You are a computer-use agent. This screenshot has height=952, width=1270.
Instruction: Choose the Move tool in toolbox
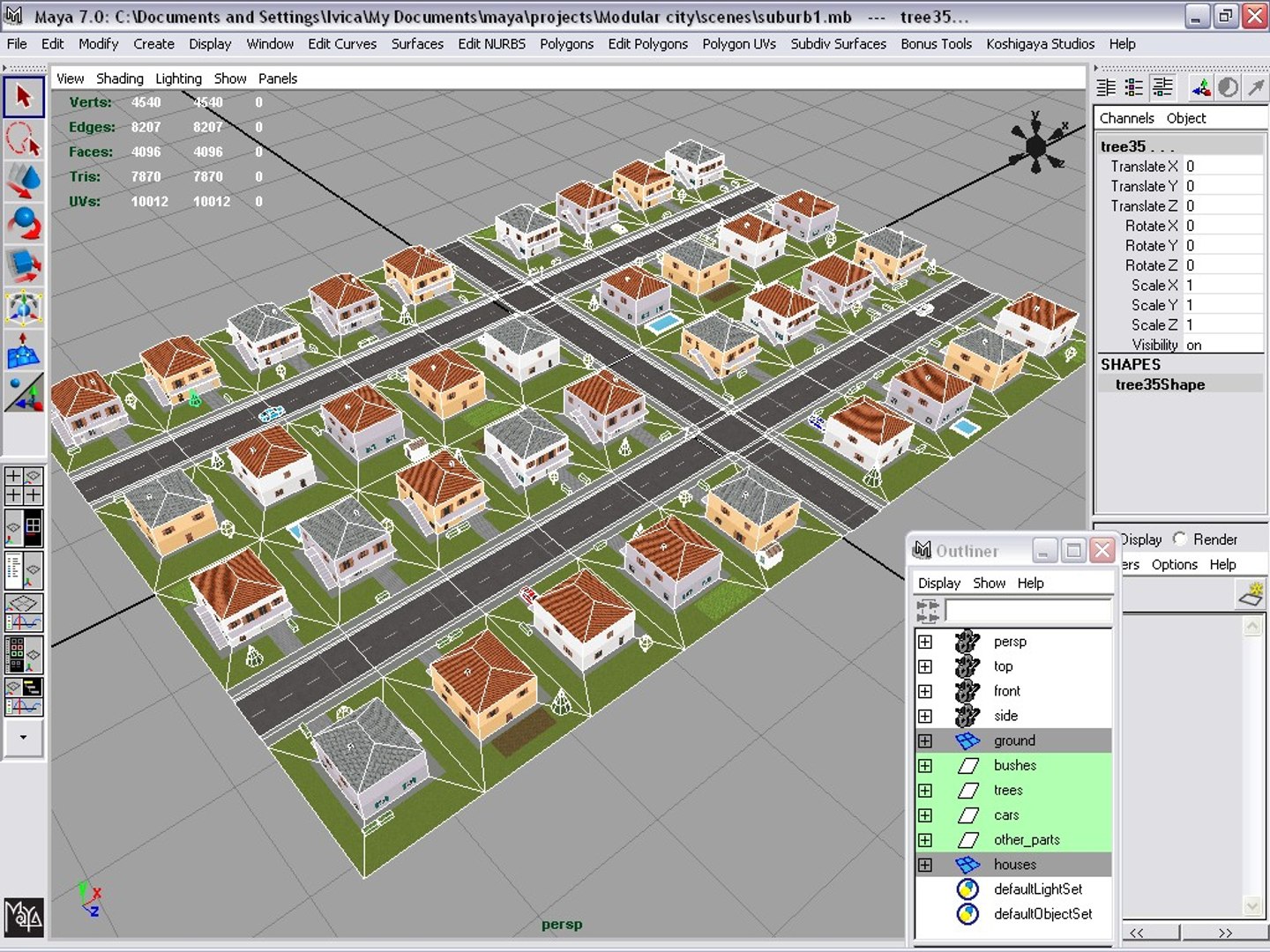(x=24, y=182)
